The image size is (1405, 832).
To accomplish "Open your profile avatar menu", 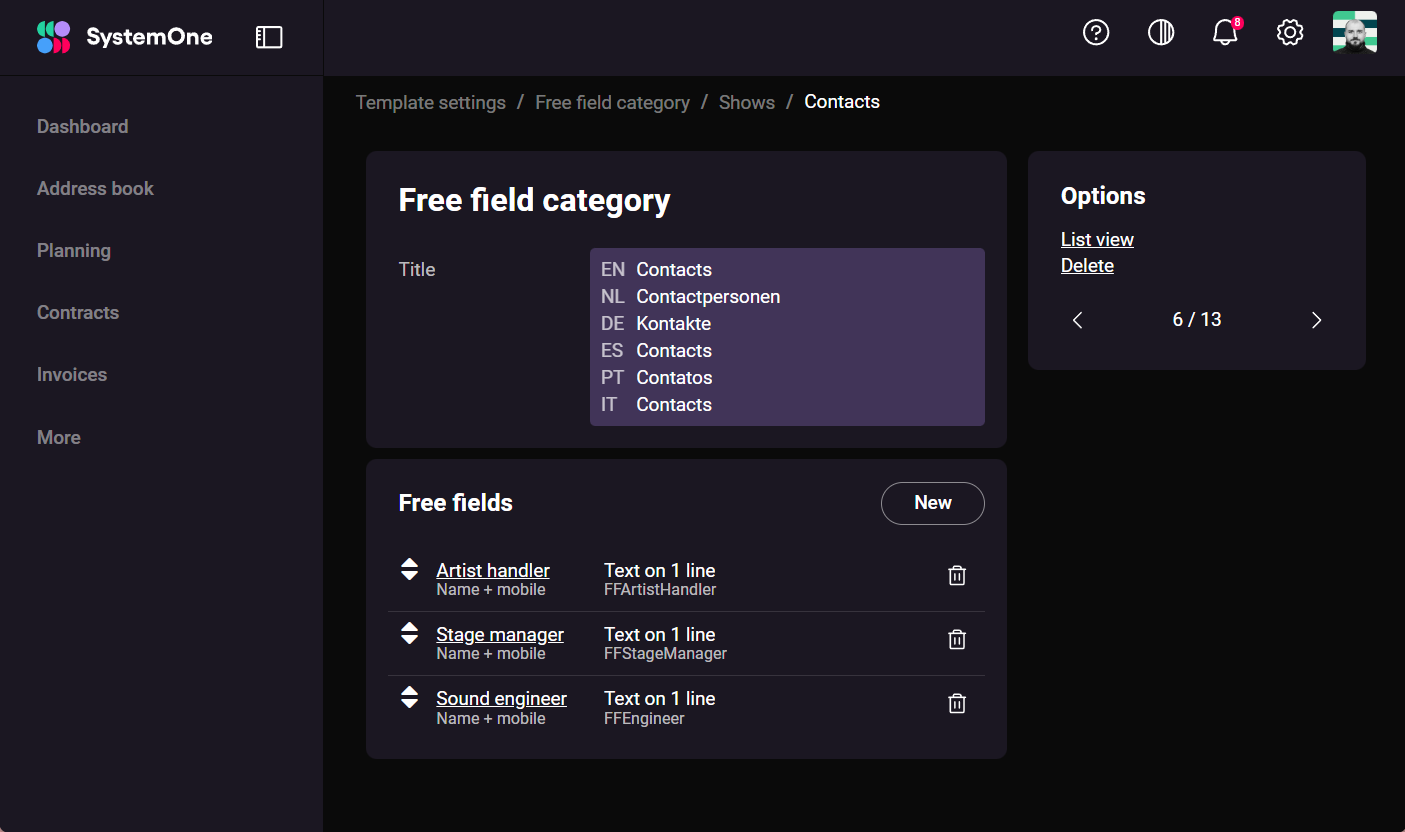I will [1355, 32].
